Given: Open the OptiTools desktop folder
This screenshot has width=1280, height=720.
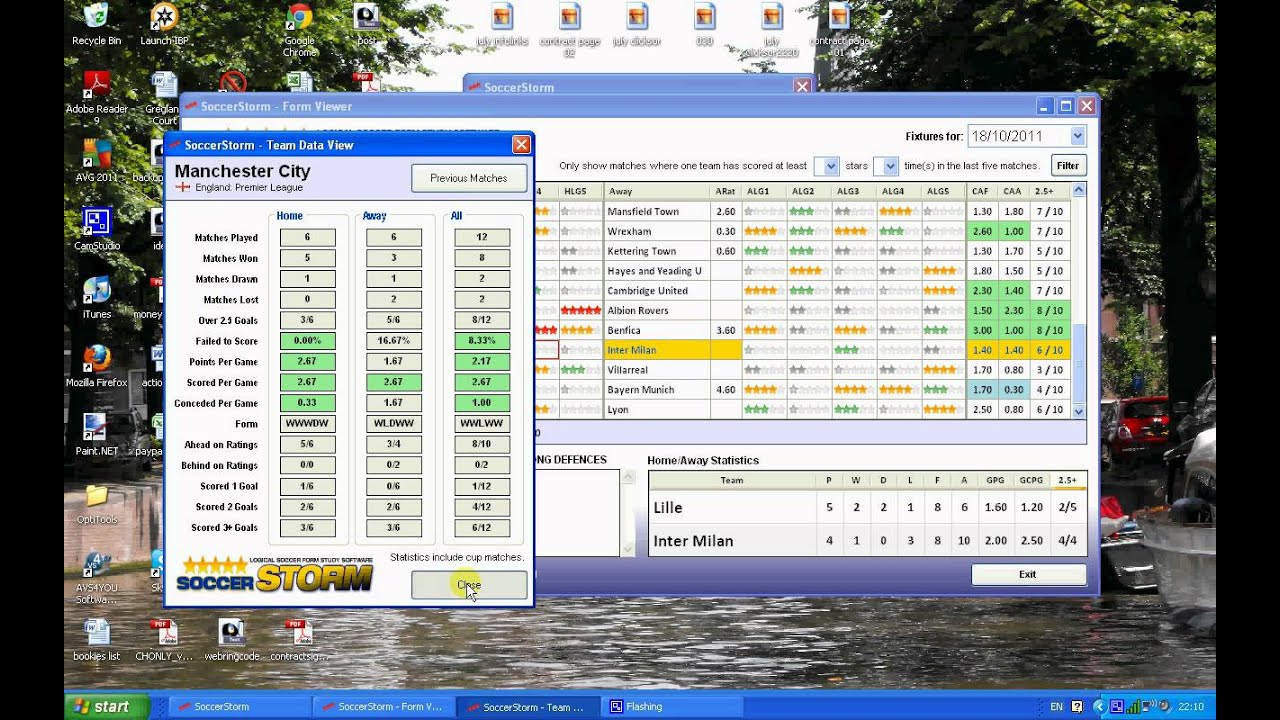Looking at the screenshot, I should 96,504.
